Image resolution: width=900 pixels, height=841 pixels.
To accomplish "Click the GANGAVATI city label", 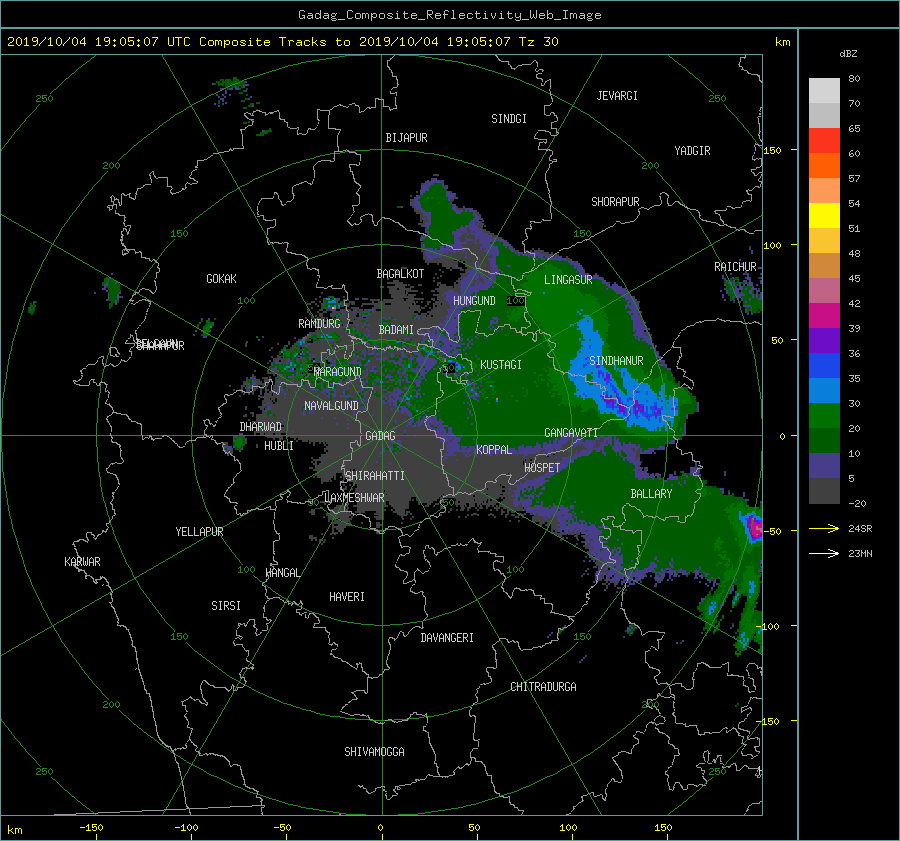I will (571, 433).
